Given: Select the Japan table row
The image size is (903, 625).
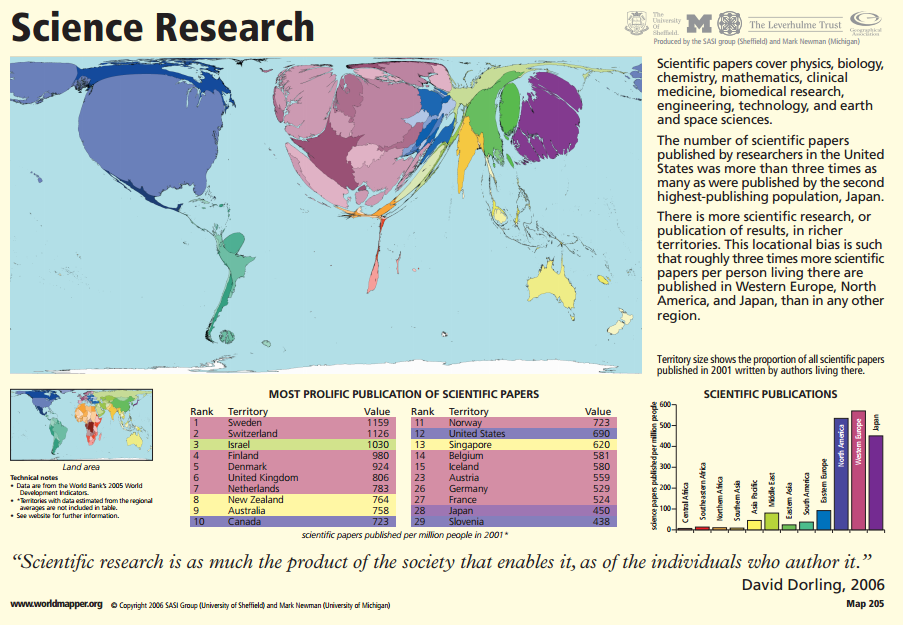Looking at the screenshot, I should click(514, 510).
